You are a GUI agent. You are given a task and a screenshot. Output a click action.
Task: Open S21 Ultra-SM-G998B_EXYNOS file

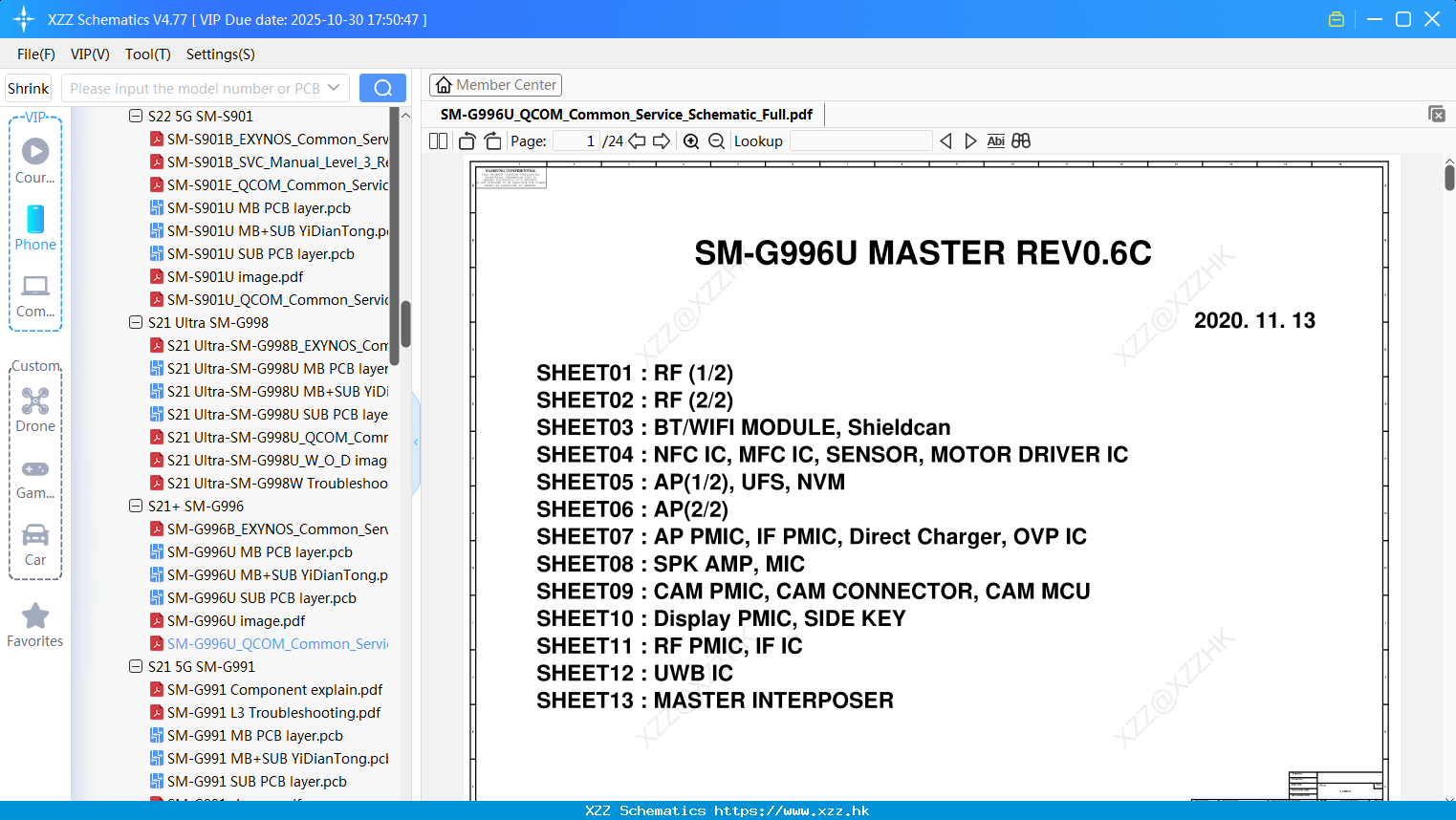point(269,345)
